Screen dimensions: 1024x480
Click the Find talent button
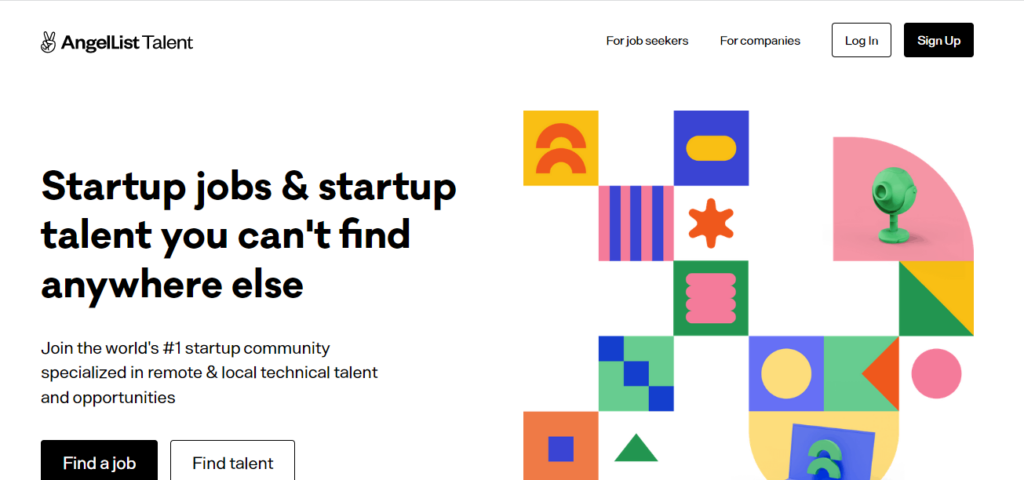232,460
